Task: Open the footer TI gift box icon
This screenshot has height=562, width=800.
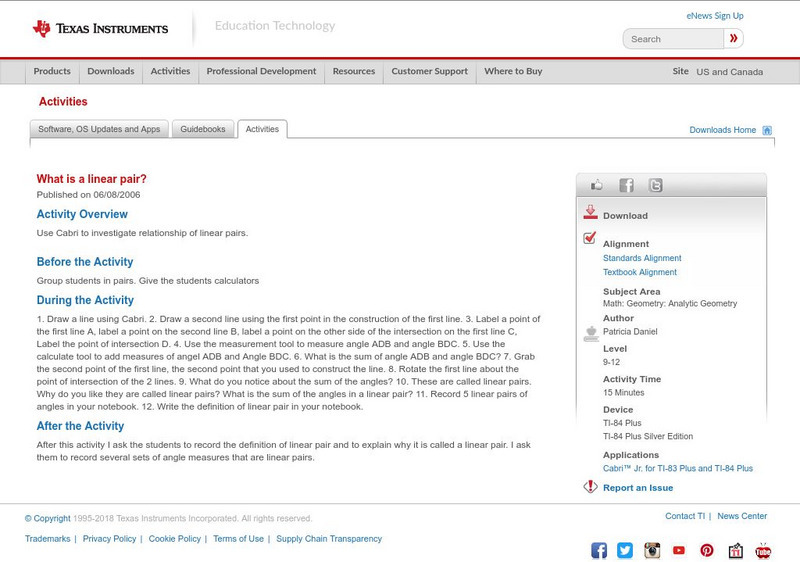Action: (x=735, y=550)
